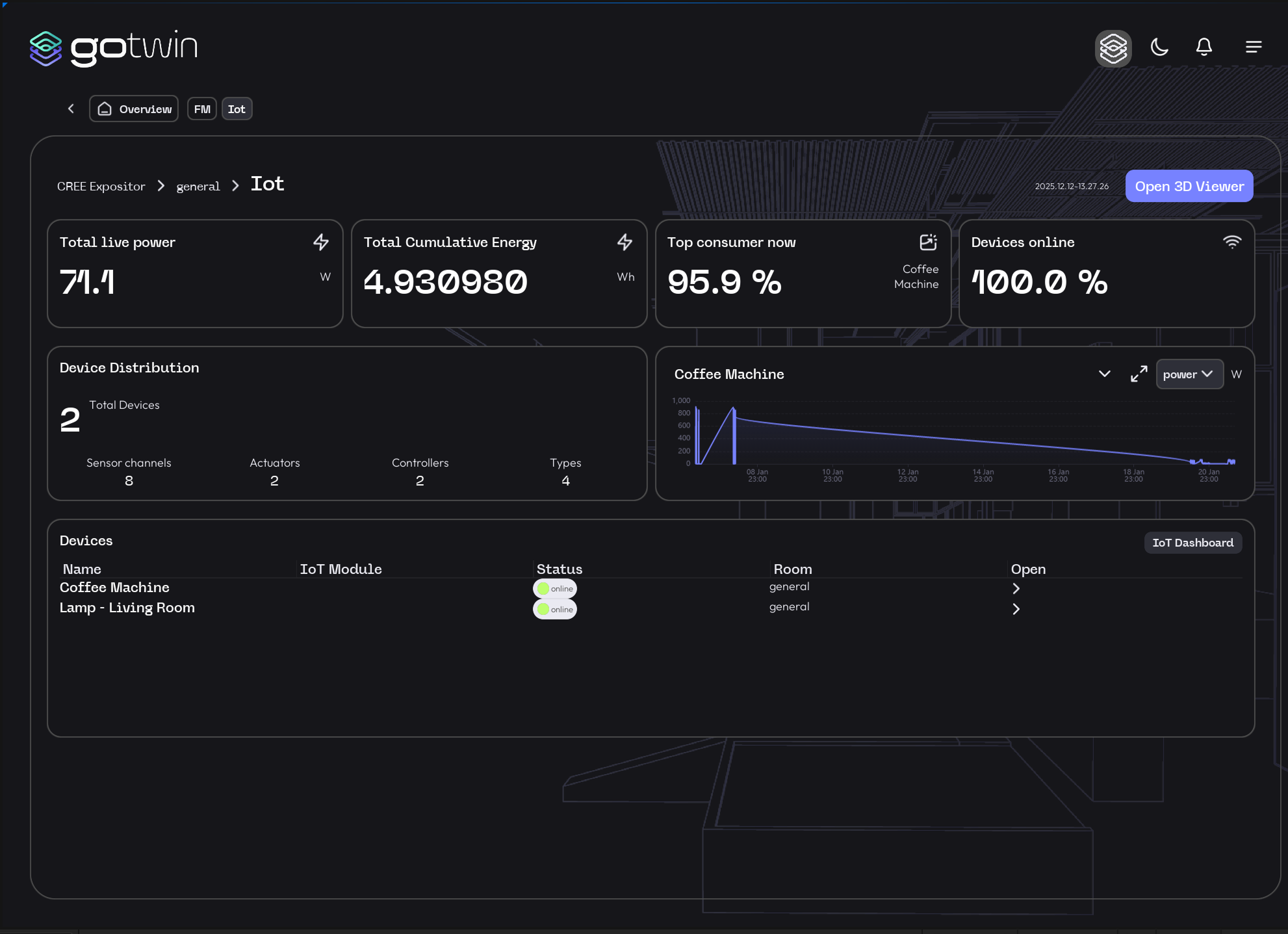Click the Top consumer now chart icon

(929, 242)
